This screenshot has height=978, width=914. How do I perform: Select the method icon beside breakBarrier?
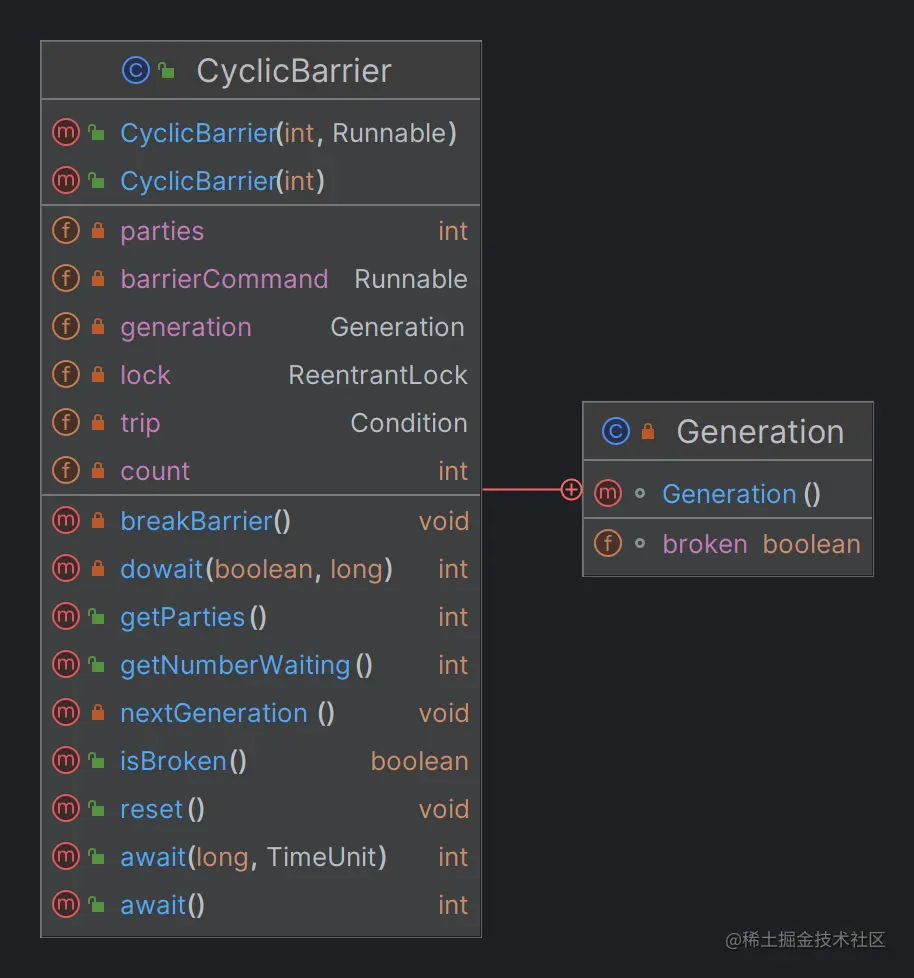pyautogui.click(x=64, y=520)
